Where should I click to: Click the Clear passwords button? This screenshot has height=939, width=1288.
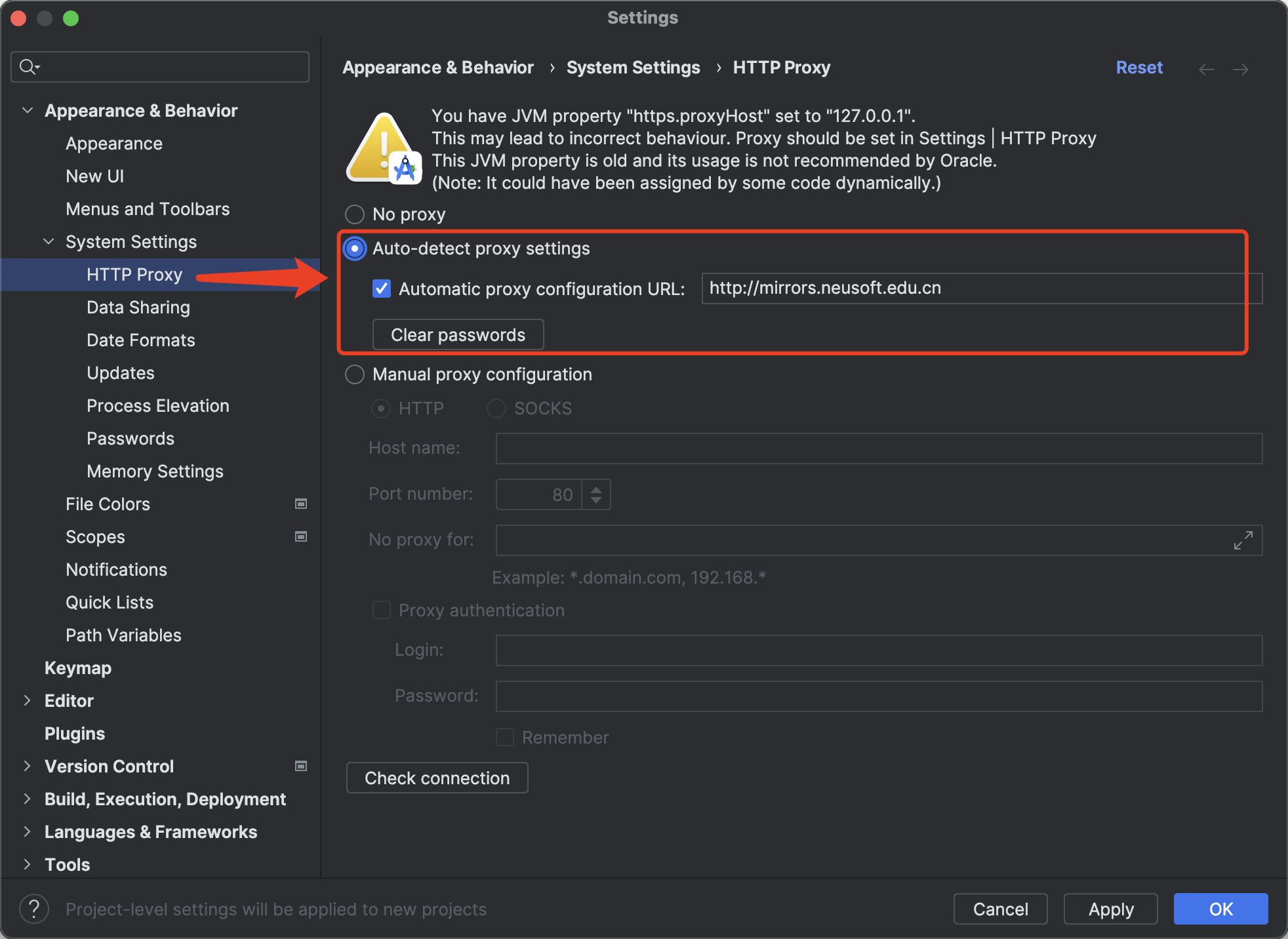[458, 335]
